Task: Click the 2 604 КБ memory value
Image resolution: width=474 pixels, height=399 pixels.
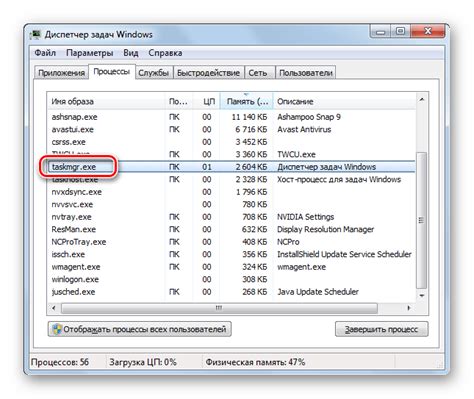Action: click(251, 167)
